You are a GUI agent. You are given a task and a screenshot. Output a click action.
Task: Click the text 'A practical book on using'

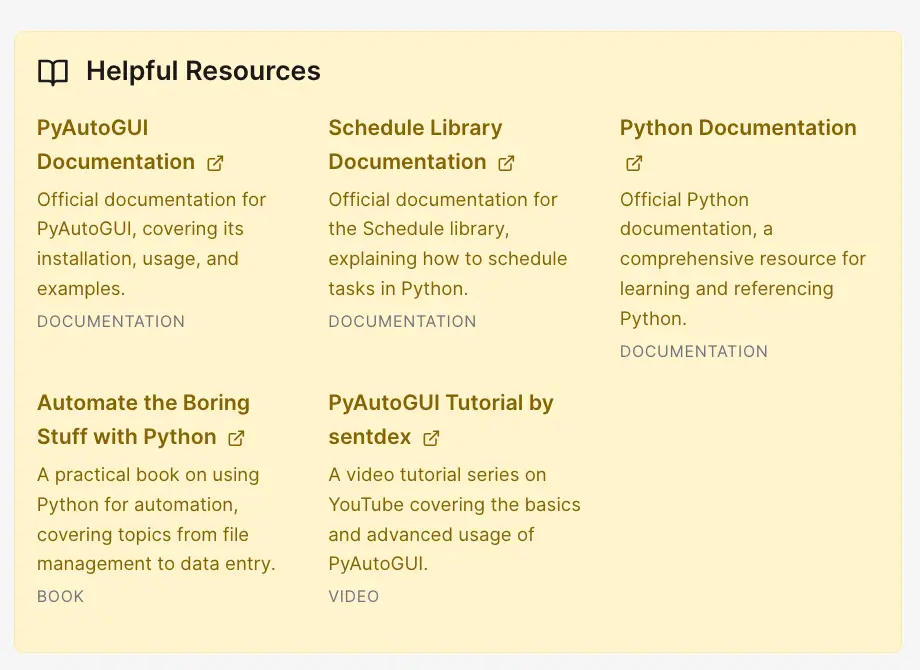pyautogui.click(x=148, y=475)
